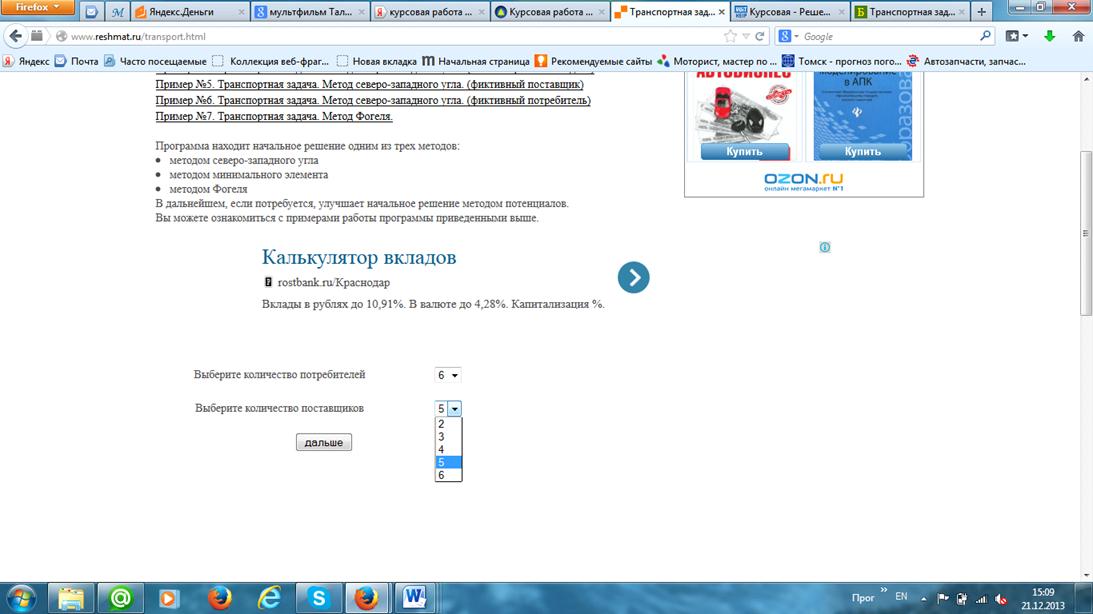This screenshot has height=614, width=1093.
Task: Open the Новая вкладка bookmark
Action: 376,61
